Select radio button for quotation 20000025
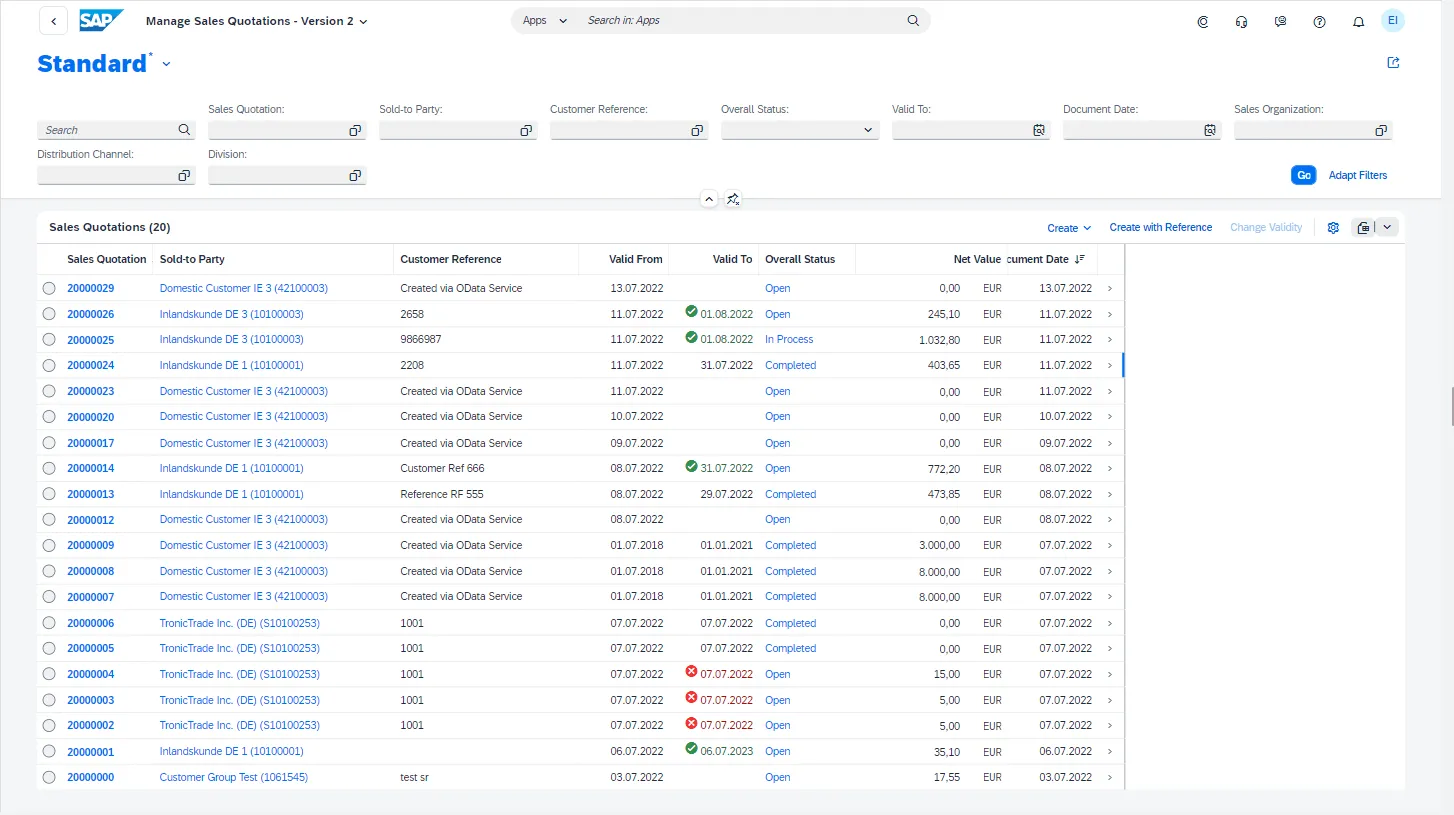Image resolution: width=1454 pixels, height=815 pixels. [49, 340]
